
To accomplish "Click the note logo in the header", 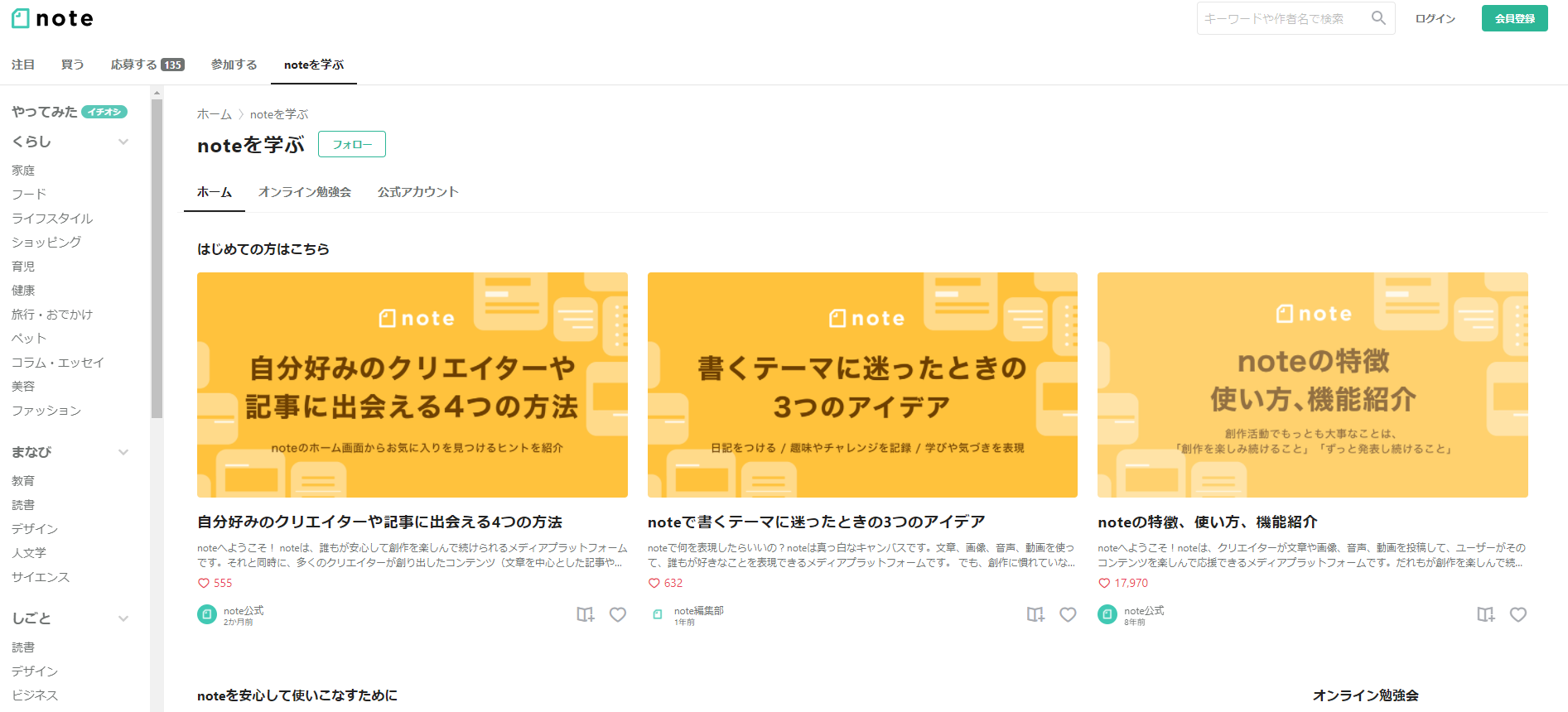I will coord(52,18).
